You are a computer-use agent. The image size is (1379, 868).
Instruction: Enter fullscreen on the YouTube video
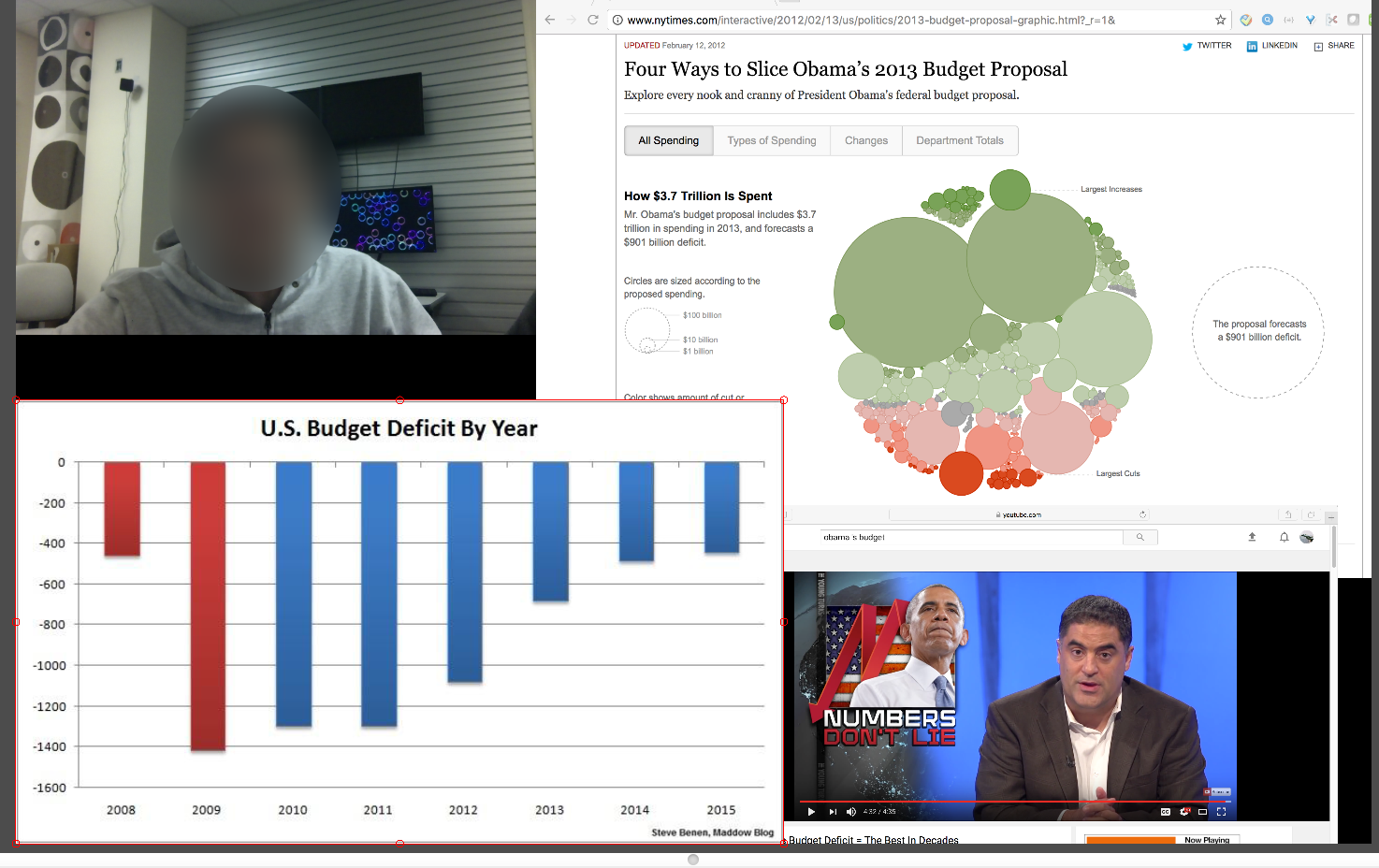1221,812
